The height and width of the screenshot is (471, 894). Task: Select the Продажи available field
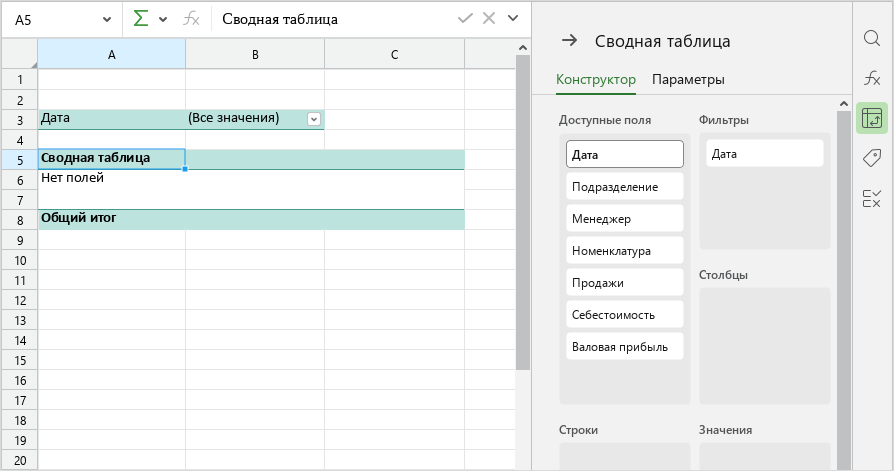pyautogui.click(x=625, y=282)
